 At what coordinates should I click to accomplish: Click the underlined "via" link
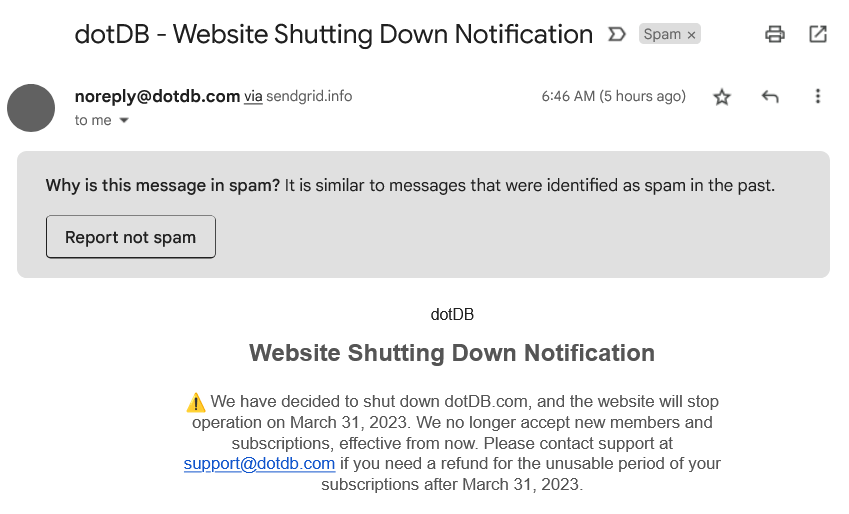[x=253, y=96]
